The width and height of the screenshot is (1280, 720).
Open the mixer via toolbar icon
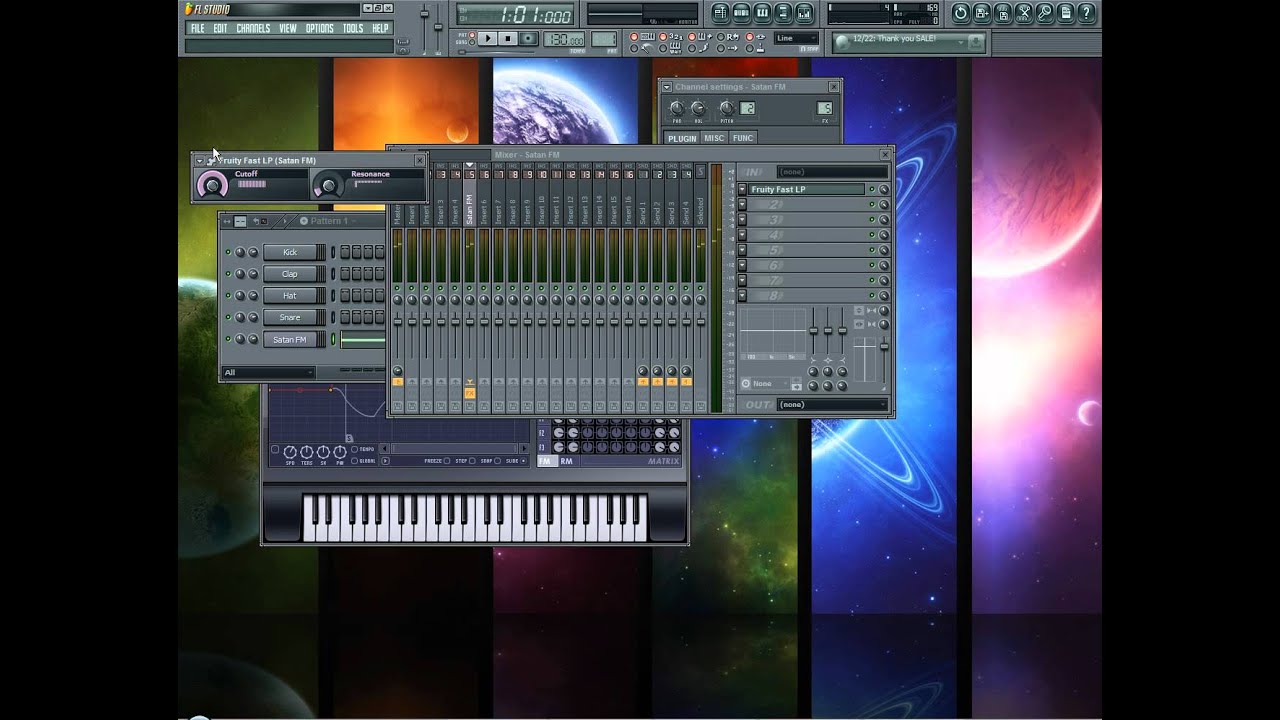click(804, 13)
